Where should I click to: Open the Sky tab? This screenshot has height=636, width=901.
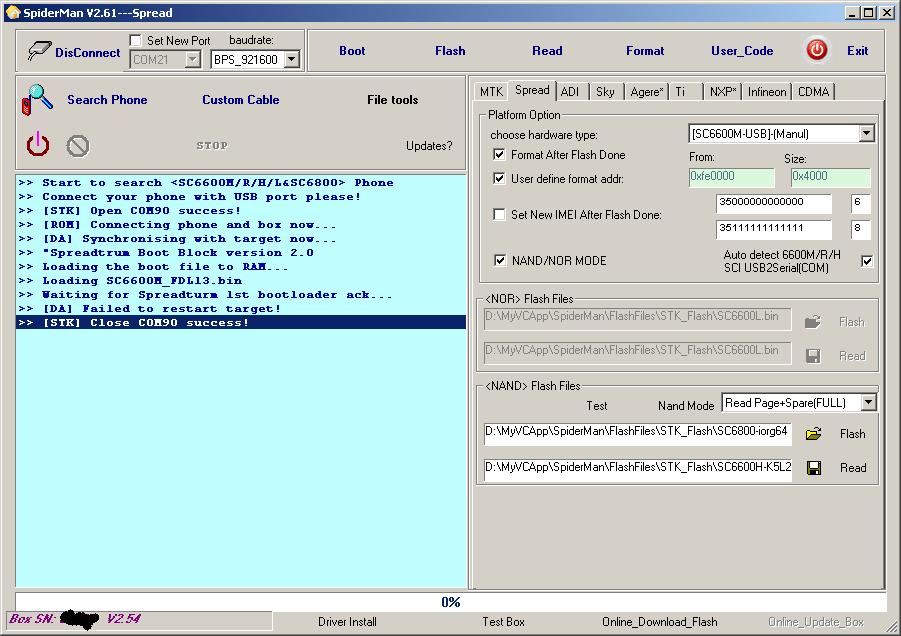pyautogui.click(x=605, y=91)
